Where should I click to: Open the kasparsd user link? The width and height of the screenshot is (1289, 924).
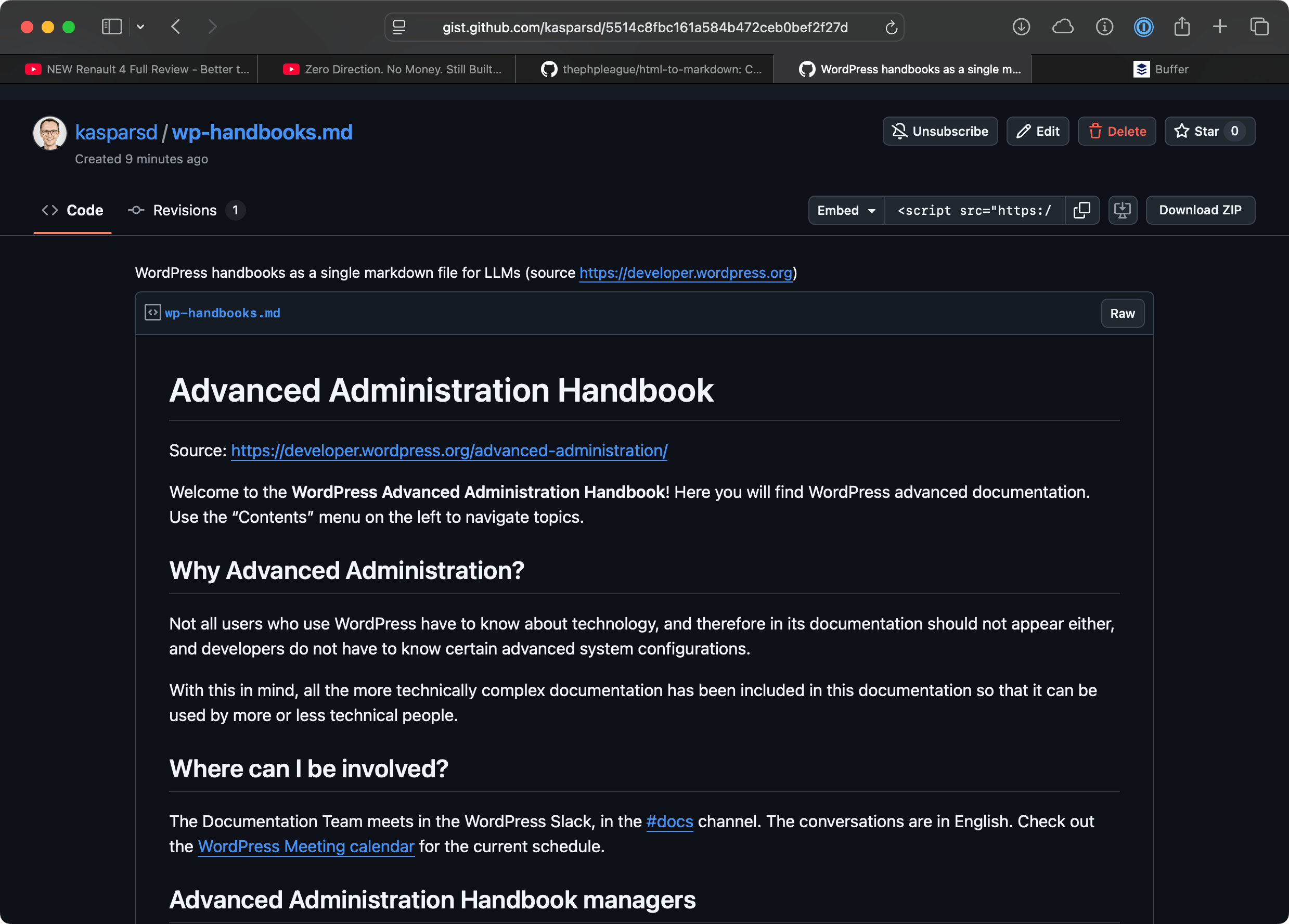point(116,133)
